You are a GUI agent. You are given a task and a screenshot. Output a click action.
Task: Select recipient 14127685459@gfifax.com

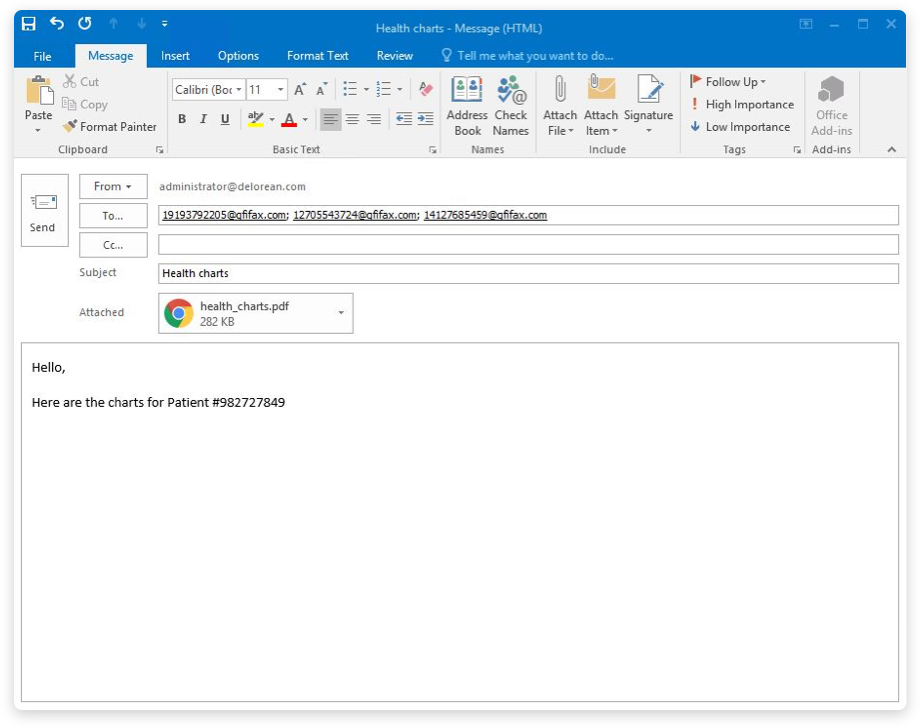click(x=485, y=215)
